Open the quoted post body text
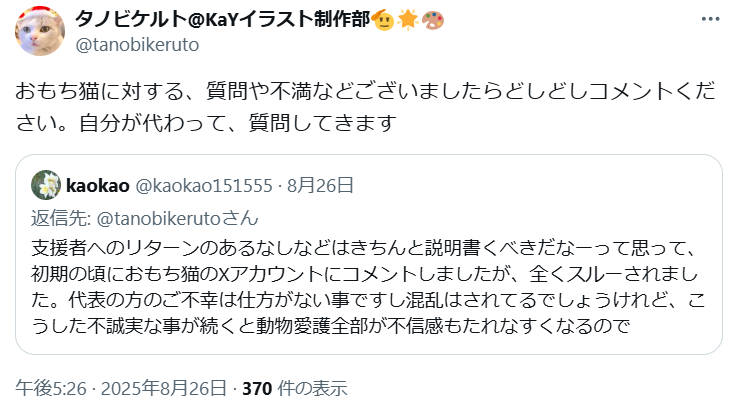 [x=368, y=287]
